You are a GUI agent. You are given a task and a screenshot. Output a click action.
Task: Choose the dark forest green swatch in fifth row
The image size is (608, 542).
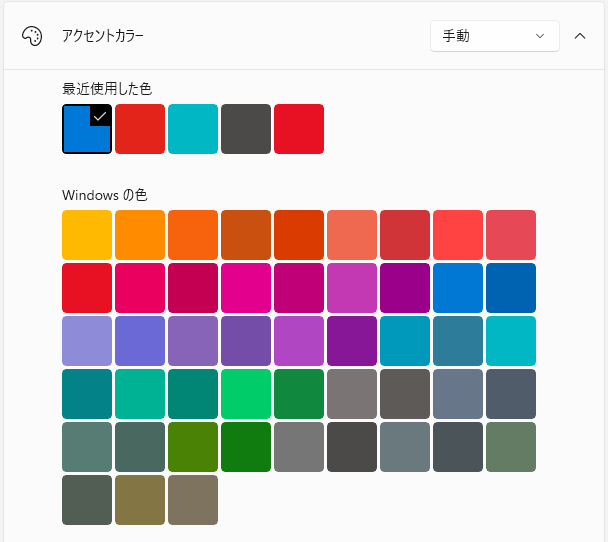[246, 447]
